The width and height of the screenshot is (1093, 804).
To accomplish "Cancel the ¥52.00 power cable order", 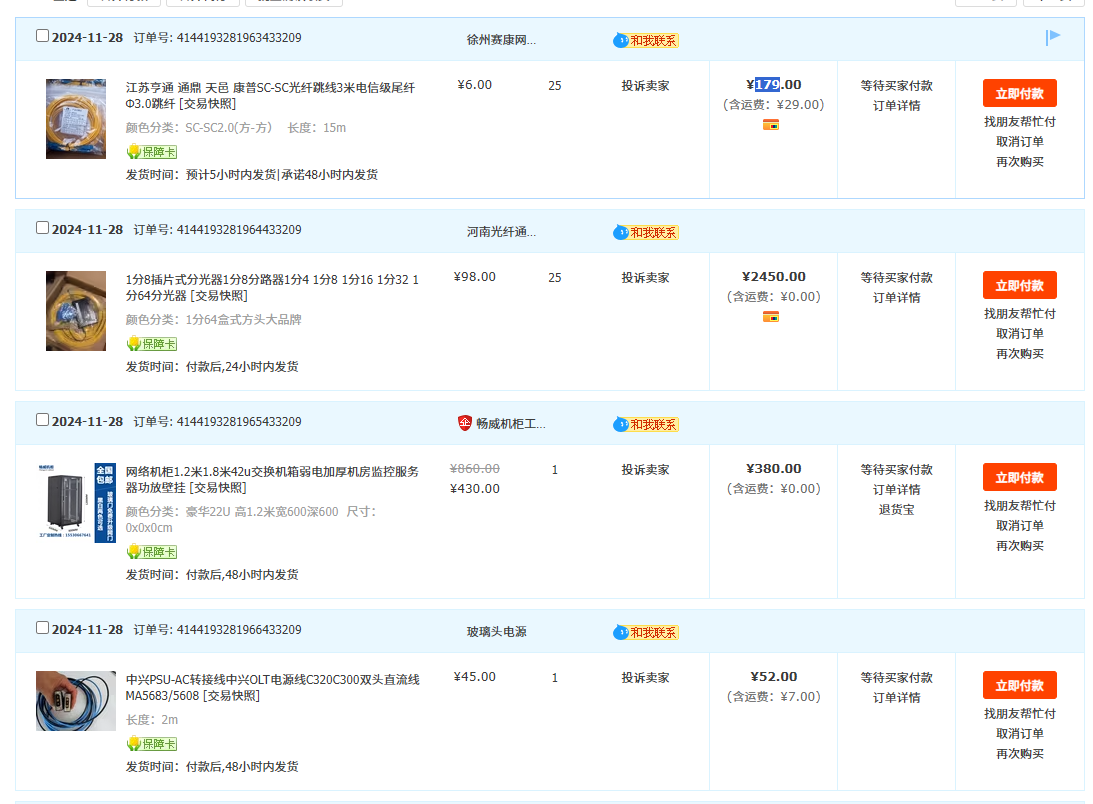I will [1019, 734].
